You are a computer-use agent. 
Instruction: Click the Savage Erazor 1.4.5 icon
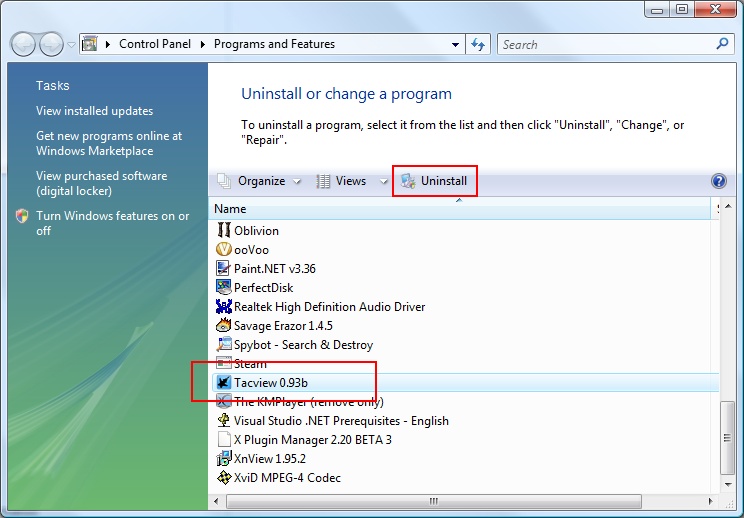[223, 325]
